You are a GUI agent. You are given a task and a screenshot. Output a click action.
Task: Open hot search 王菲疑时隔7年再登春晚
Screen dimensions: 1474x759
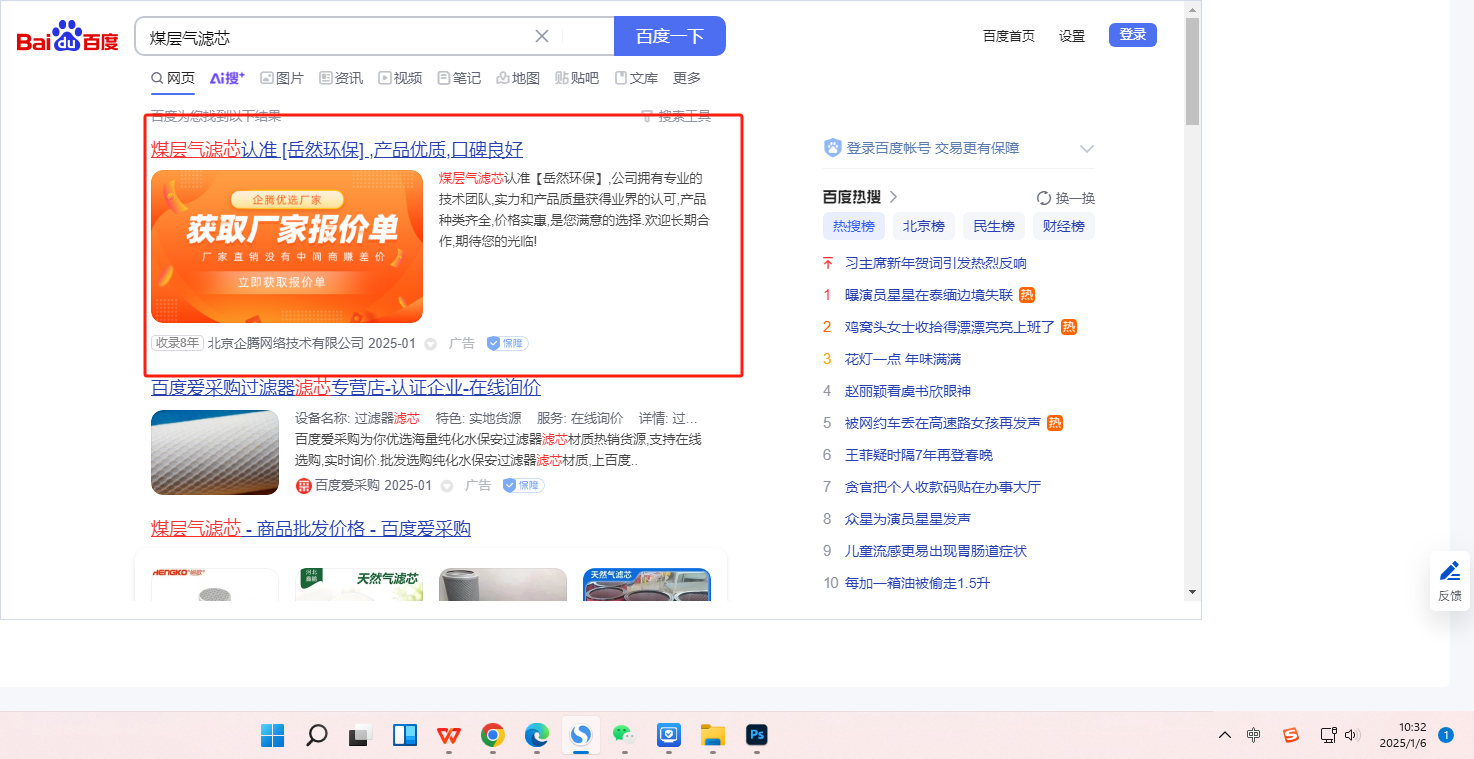click(x=919, y=455)
